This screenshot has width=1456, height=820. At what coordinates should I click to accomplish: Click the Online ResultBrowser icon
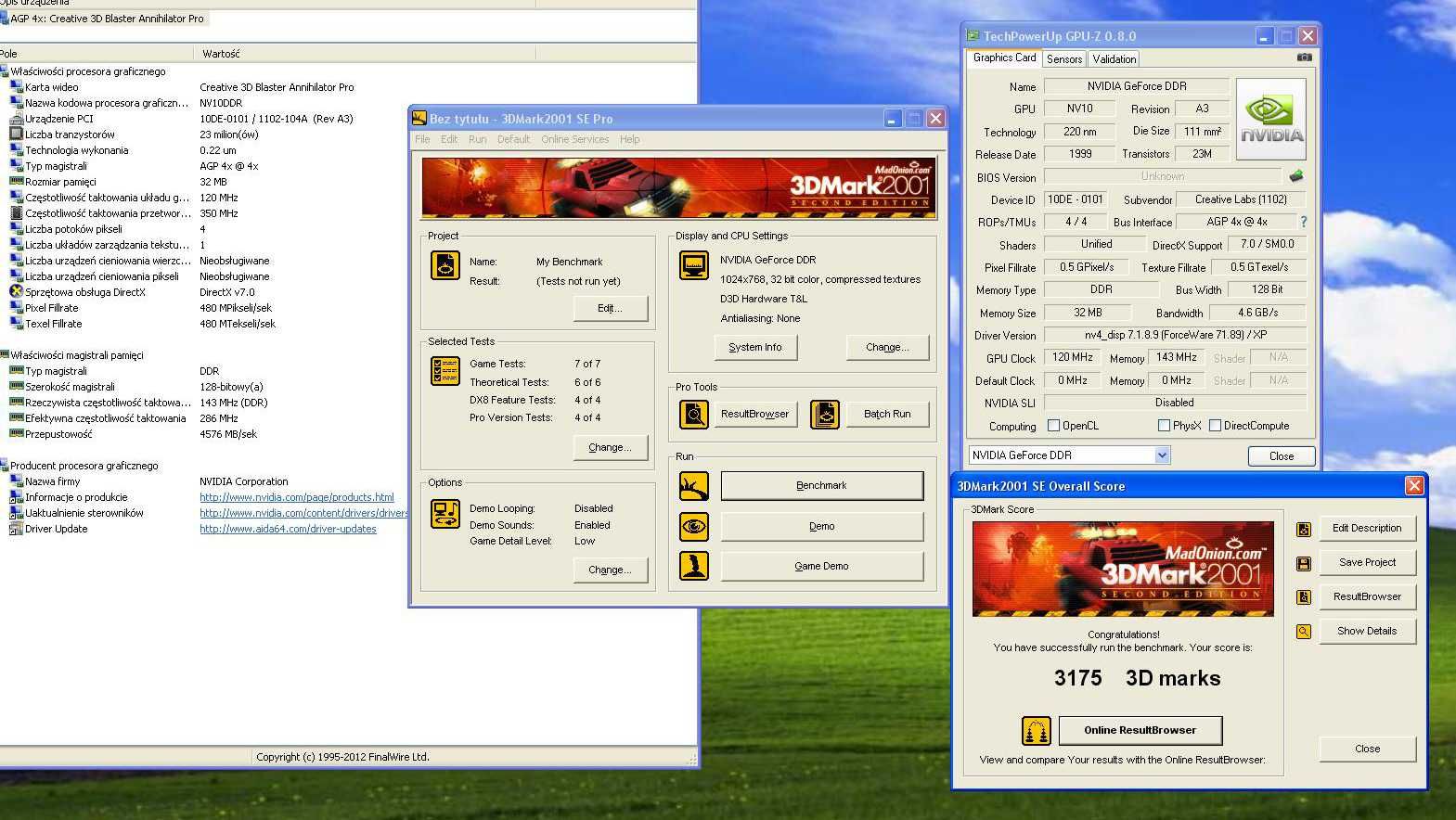[x=1036, y=731]
